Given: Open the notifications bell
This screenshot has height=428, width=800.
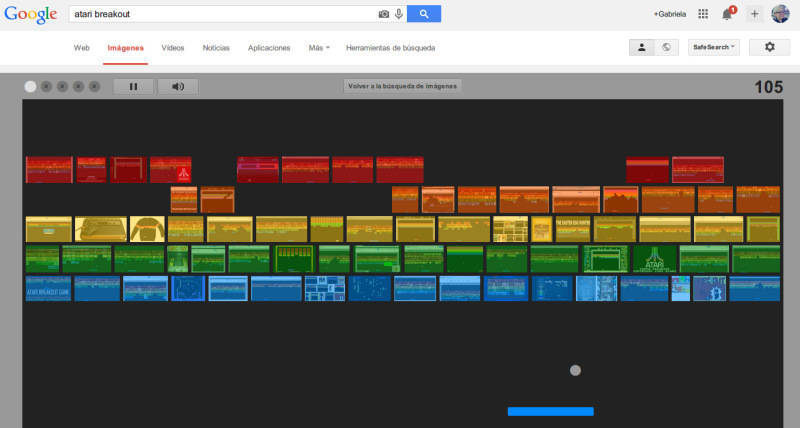Looking at the screenshot, I should click(728, 14).
